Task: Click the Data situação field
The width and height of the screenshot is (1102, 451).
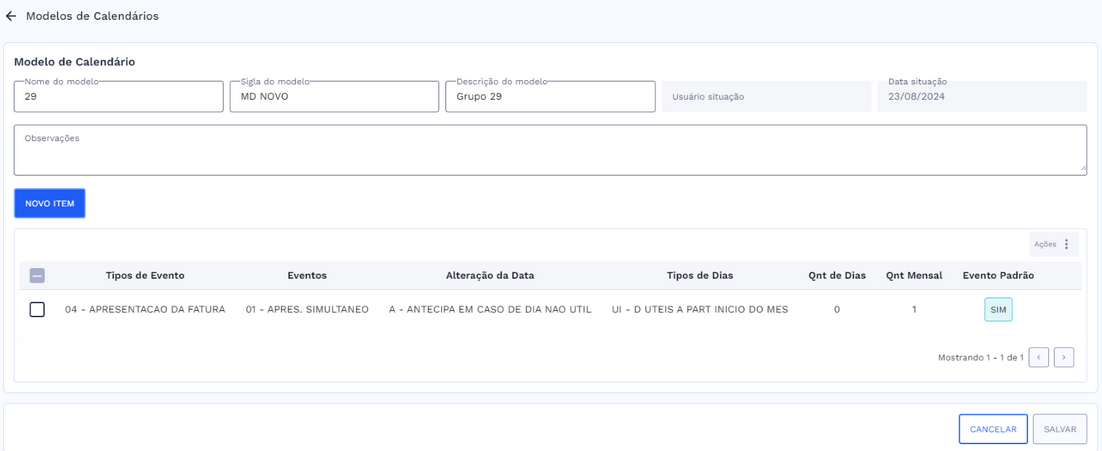Action: click(981, 97)
